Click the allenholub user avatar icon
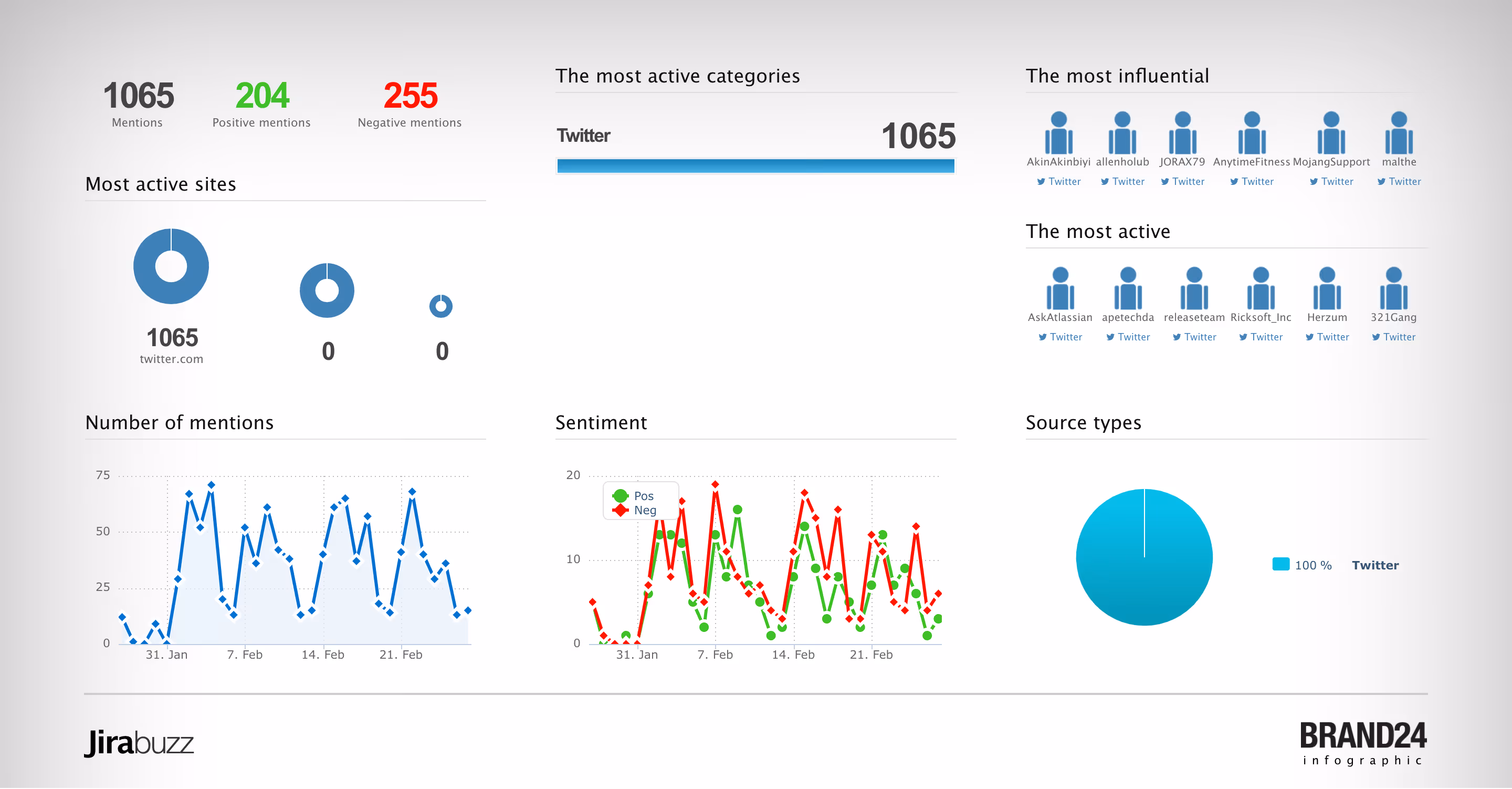The width and height of the screenshot is (1512, 789). point(1122,133)
